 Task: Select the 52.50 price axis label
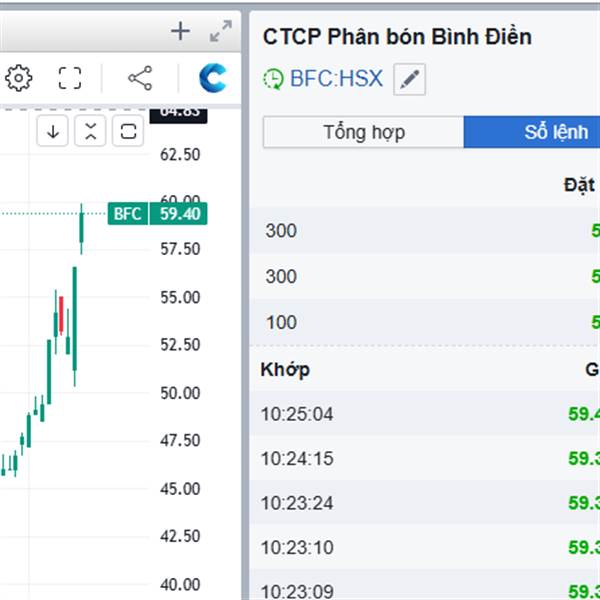point(180,345)
